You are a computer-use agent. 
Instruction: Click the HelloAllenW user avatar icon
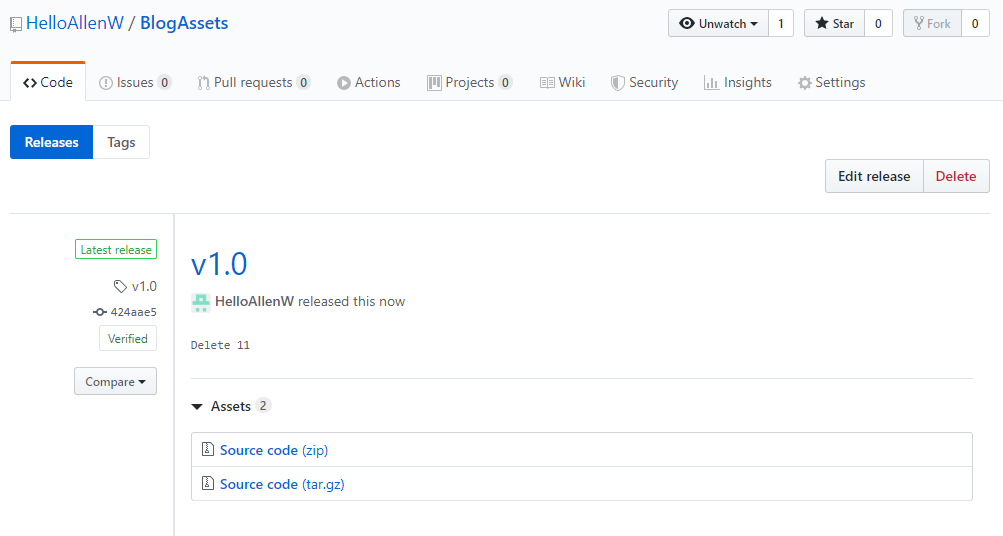tap(201, 302)
